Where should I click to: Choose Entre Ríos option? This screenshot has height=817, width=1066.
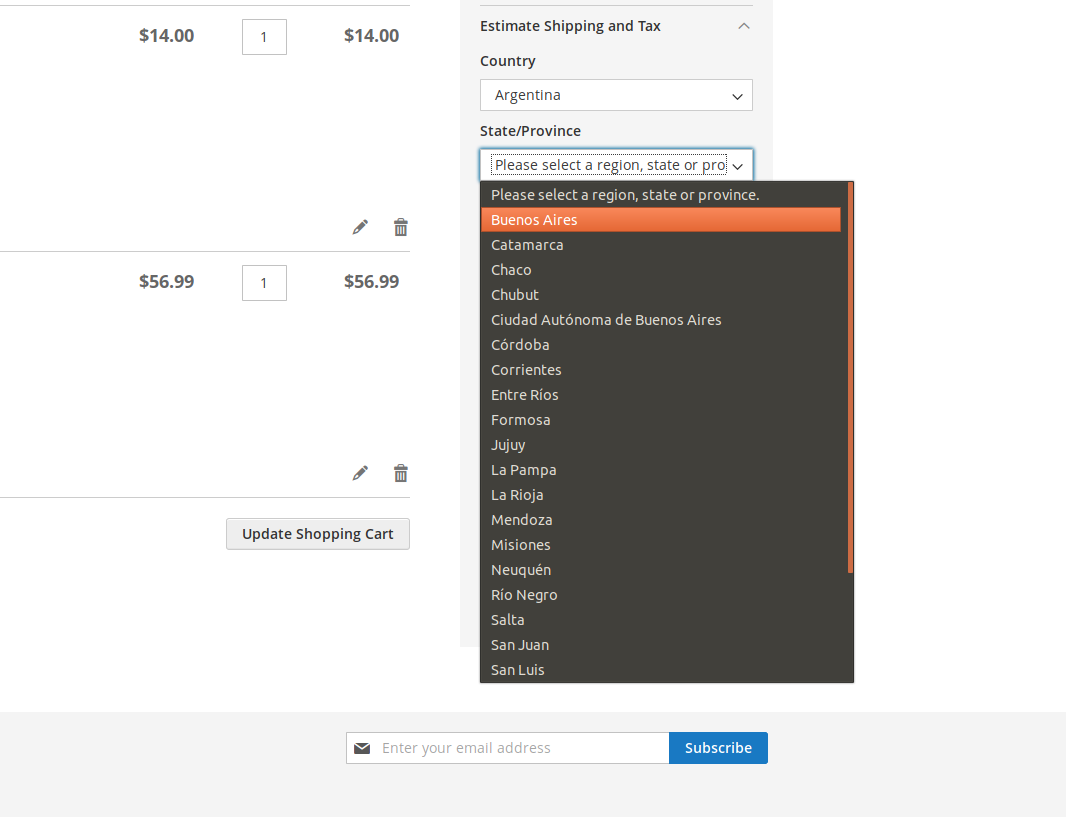(661, 395)
